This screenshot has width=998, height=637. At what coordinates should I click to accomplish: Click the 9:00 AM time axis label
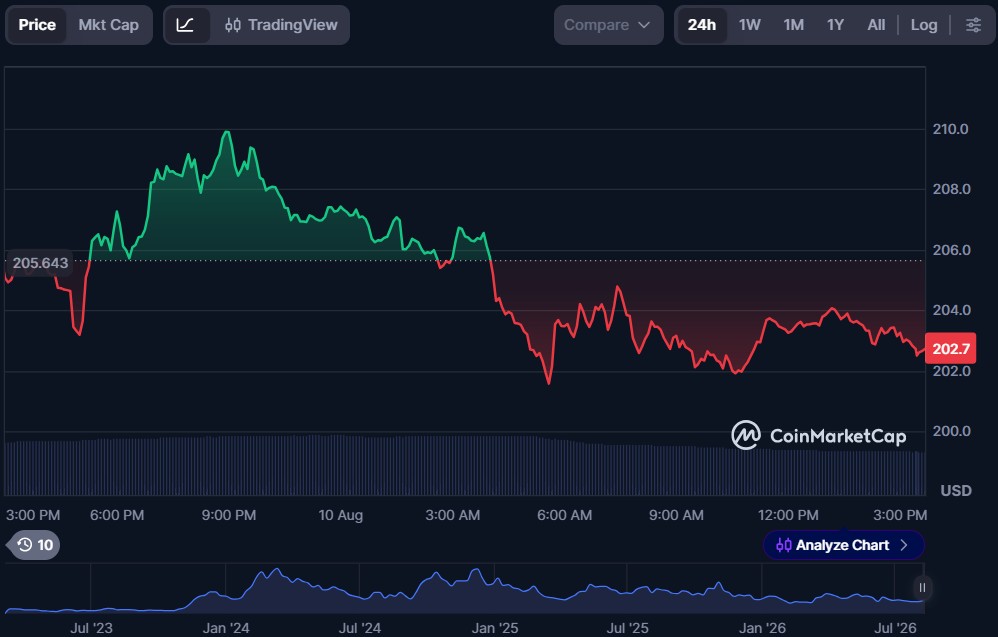pos(676,515)
